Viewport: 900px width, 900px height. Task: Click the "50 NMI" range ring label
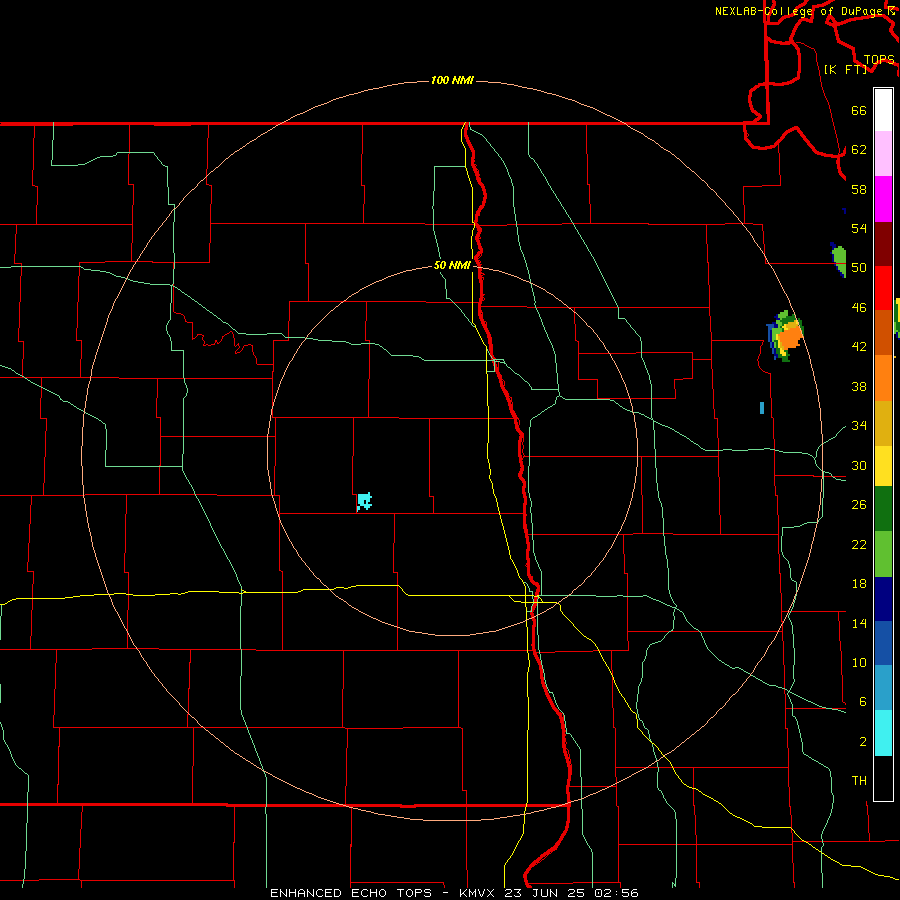[452, 265]
